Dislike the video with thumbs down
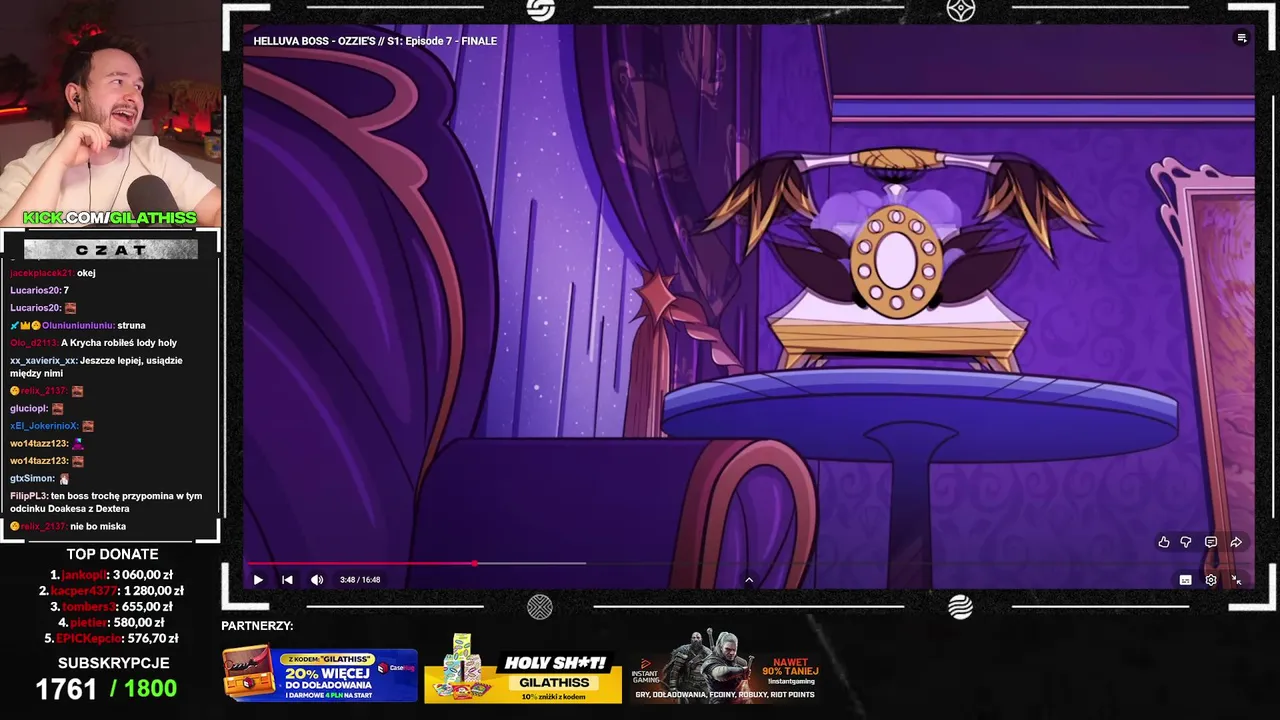Viewport: 1280px width, 720px height. [1186, 542]
